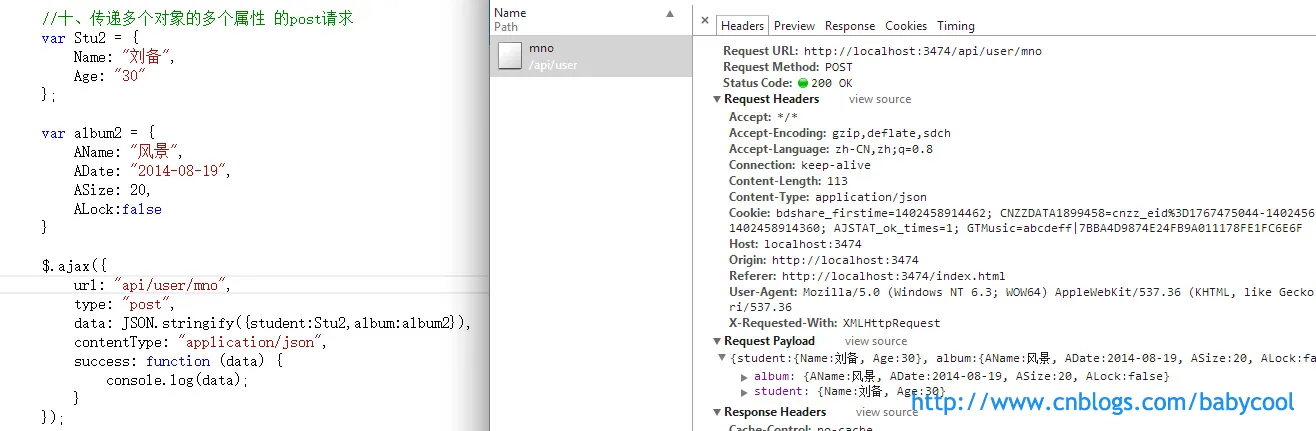Collapse the root payload object tree

point(723,358)
